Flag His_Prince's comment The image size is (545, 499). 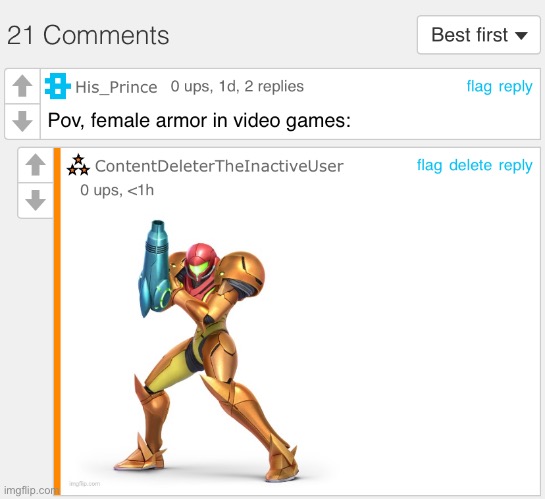pyautogui.click(x=479, y=86)
